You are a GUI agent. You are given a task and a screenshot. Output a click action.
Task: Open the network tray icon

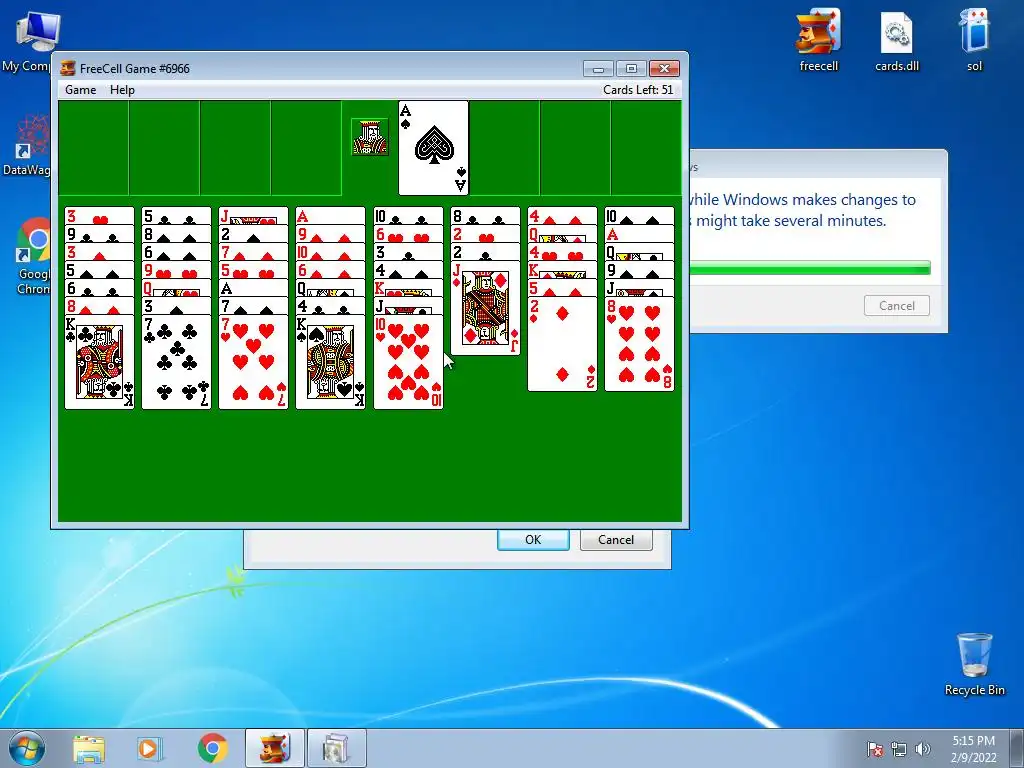(x=899, y=749)
